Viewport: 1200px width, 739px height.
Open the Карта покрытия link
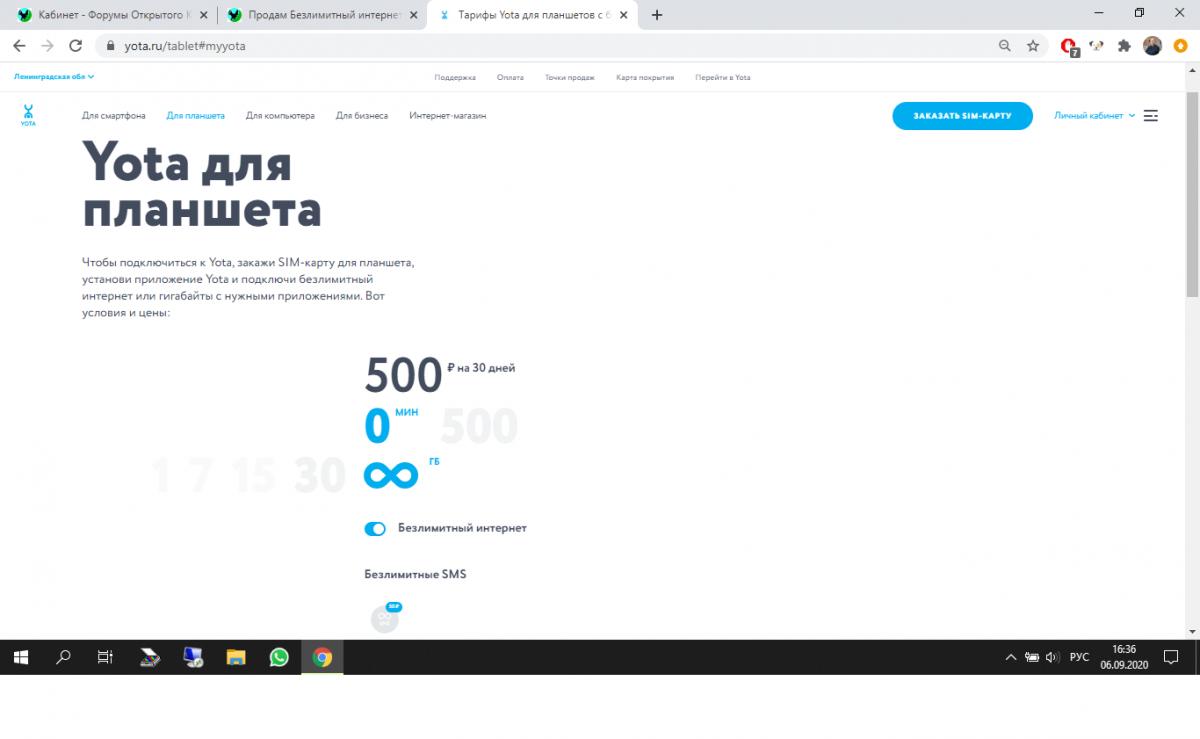[645, 77]
